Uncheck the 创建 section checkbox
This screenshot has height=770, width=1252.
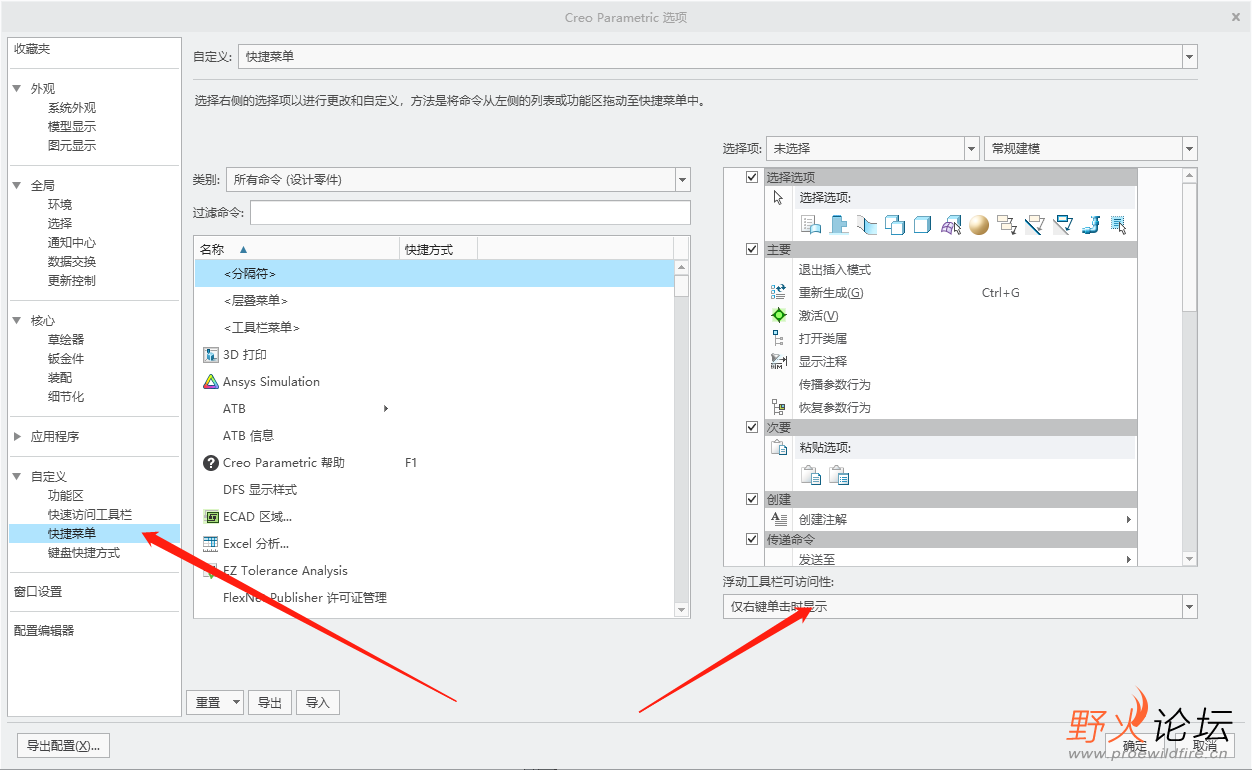point(752,499)
